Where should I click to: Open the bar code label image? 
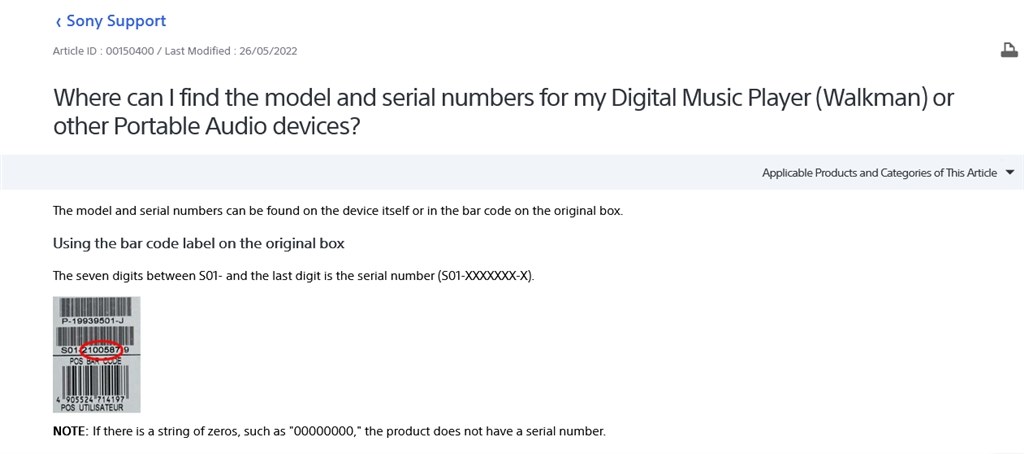[97, 355]
